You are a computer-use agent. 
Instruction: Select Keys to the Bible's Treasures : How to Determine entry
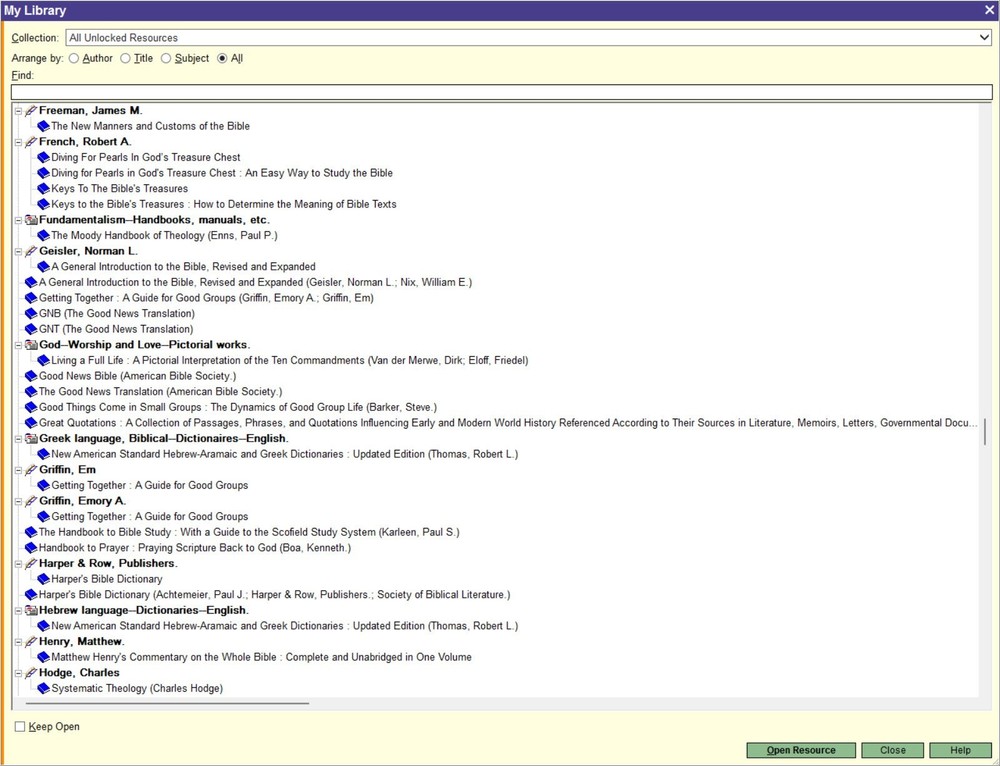(x=223, y=204)
